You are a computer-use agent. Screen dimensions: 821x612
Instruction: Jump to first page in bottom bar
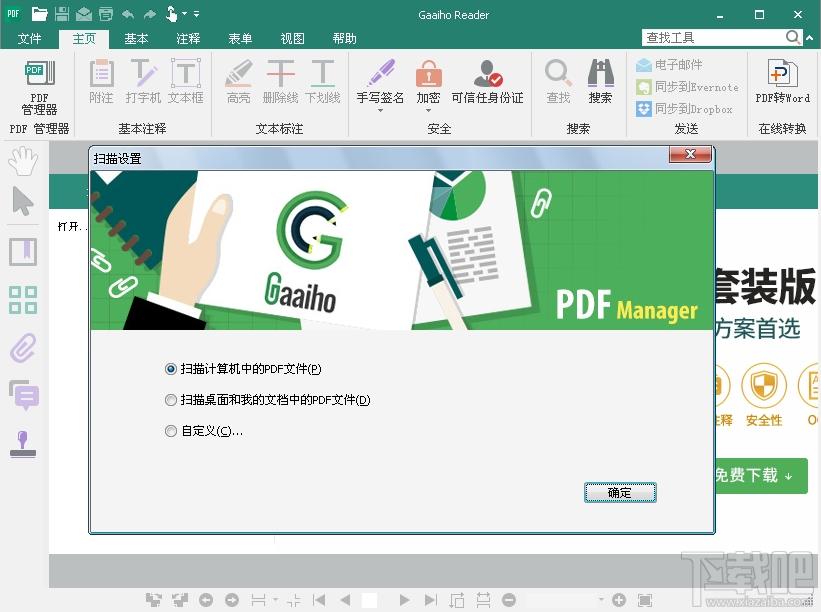(319, 600)
